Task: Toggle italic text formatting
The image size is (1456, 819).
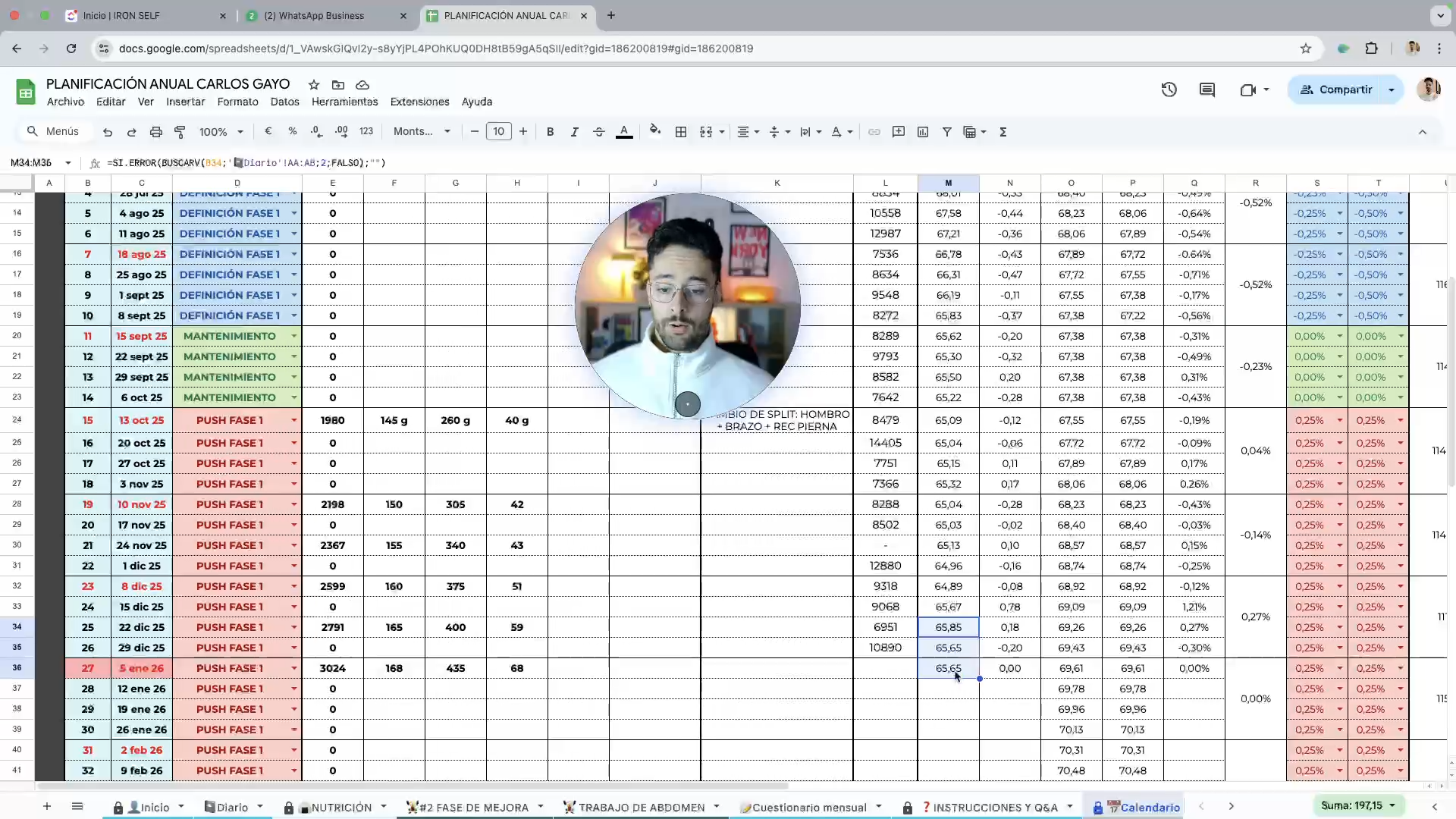Action: coord(574,132)
